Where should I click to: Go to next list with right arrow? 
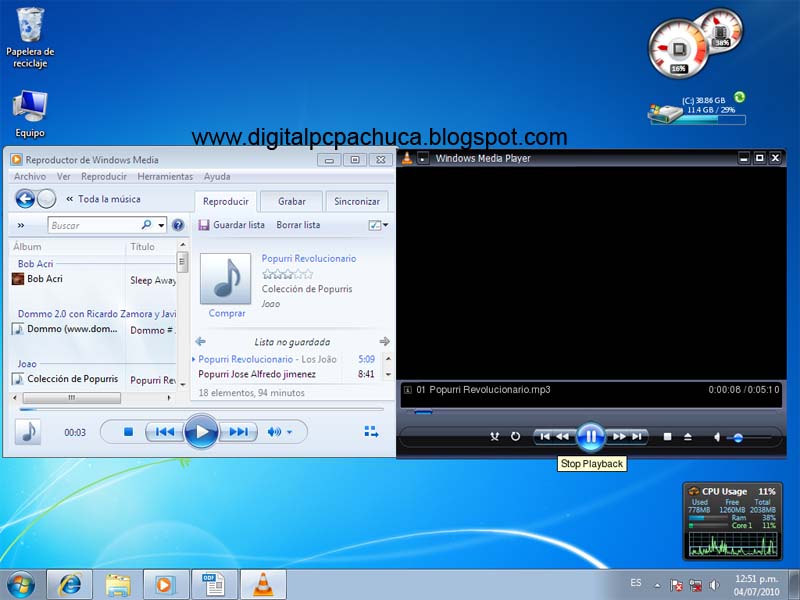pos(385,341)
